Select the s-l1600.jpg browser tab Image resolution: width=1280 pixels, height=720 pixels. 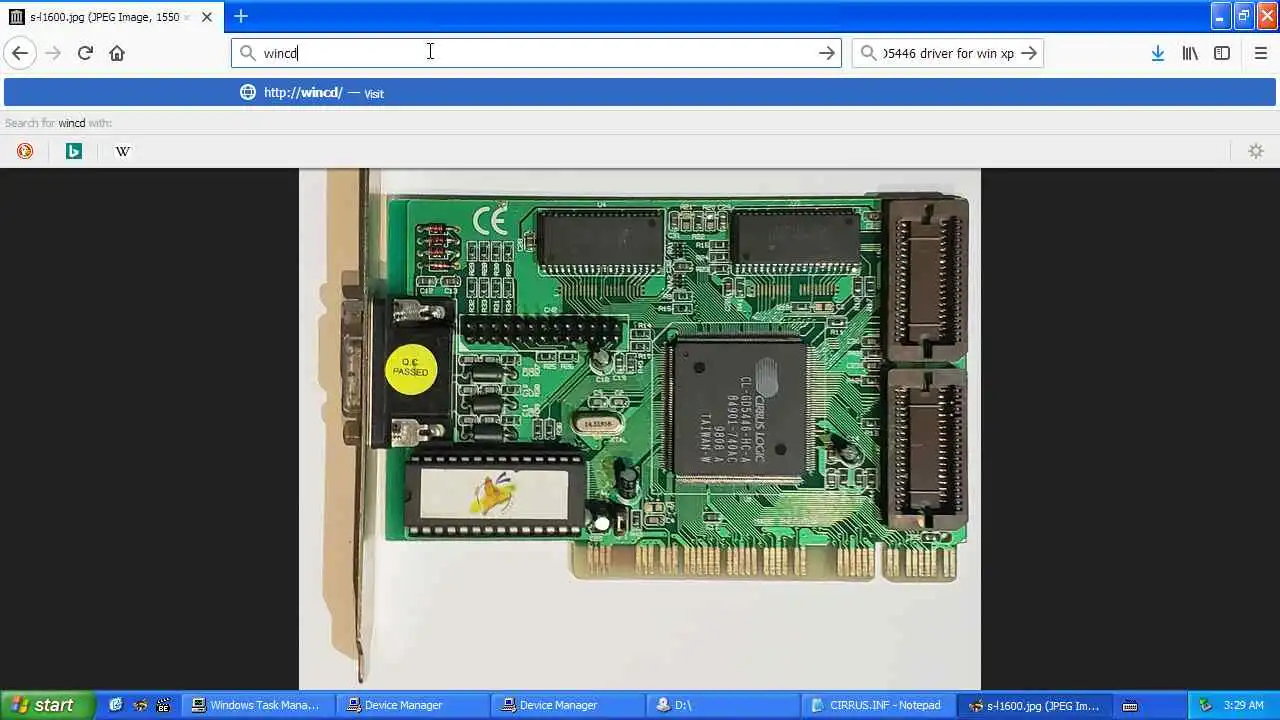[111, 17]
